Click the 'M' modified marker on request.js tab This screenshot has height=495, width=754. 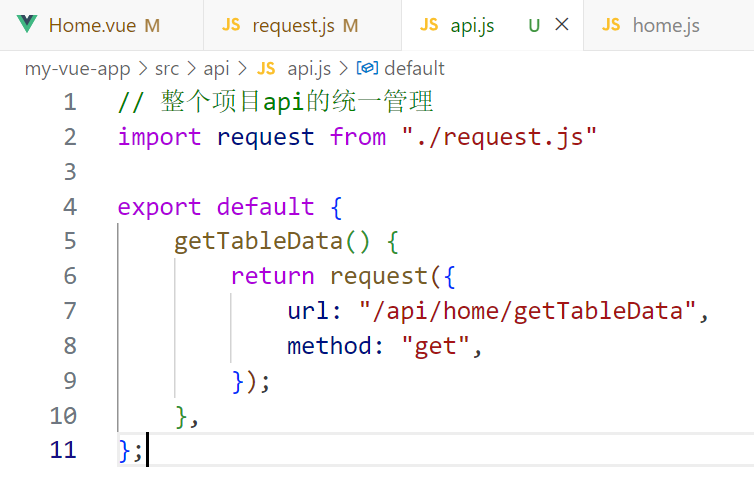(x=351, y=25)
